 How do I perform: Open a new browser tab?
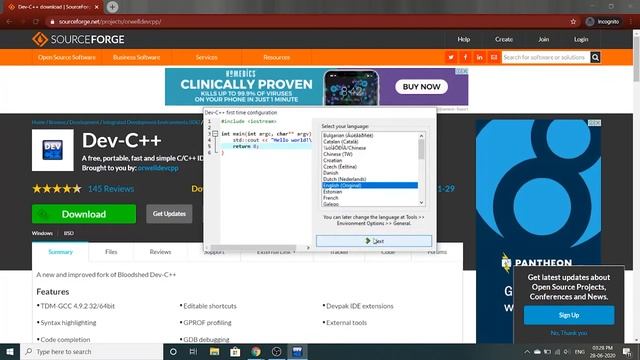pyautogui.click(x=112, y=7)
